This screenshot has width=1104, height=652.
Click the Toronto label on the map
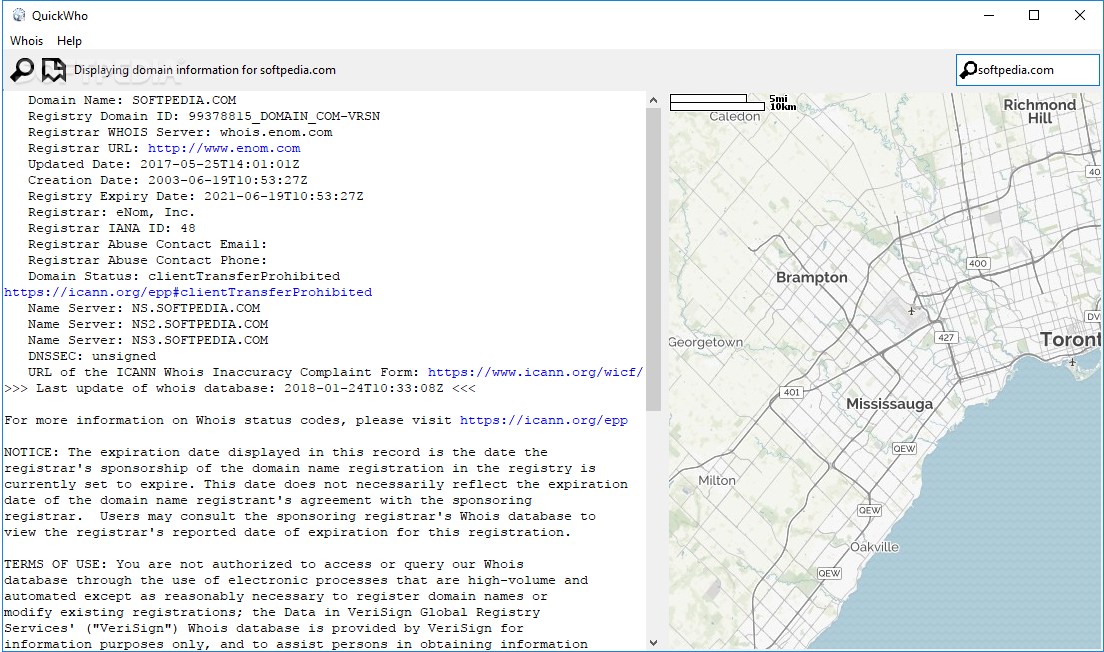[1070, 339]
